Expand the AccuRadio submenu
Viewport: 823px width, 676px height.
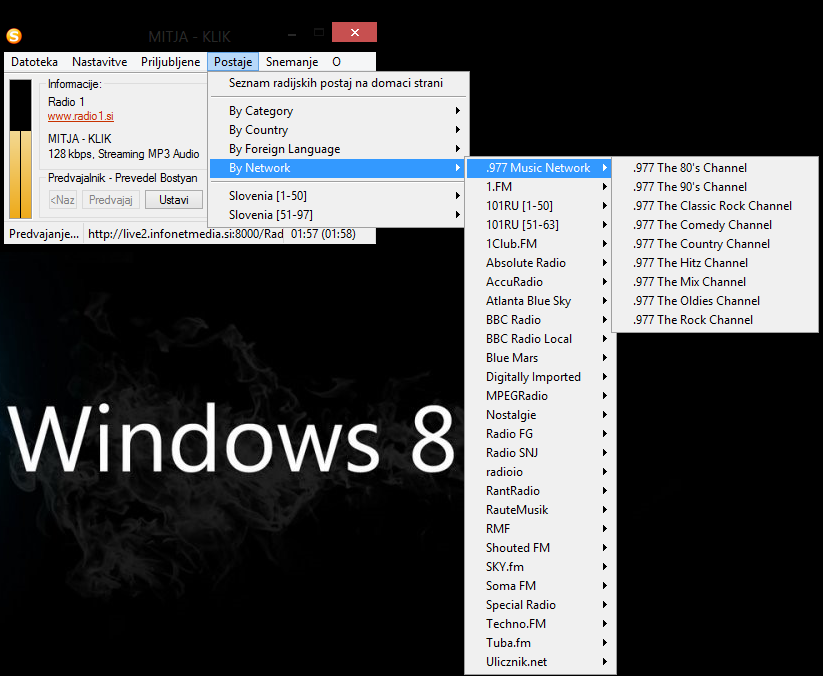click(x=540, y=282)
